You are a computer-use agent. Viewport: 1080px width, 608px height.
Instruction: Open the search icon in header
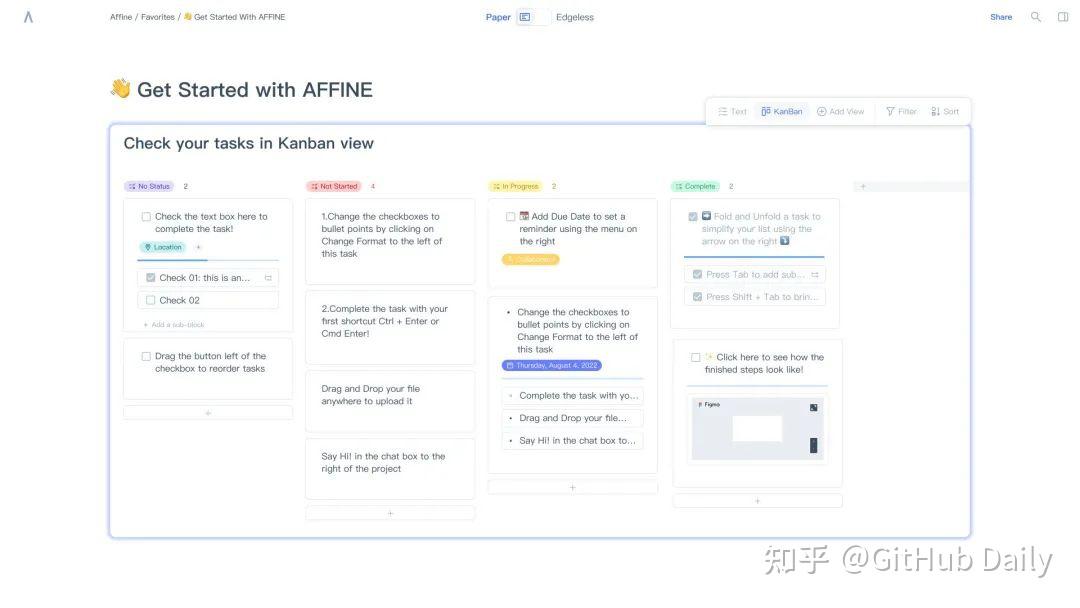1035,17
